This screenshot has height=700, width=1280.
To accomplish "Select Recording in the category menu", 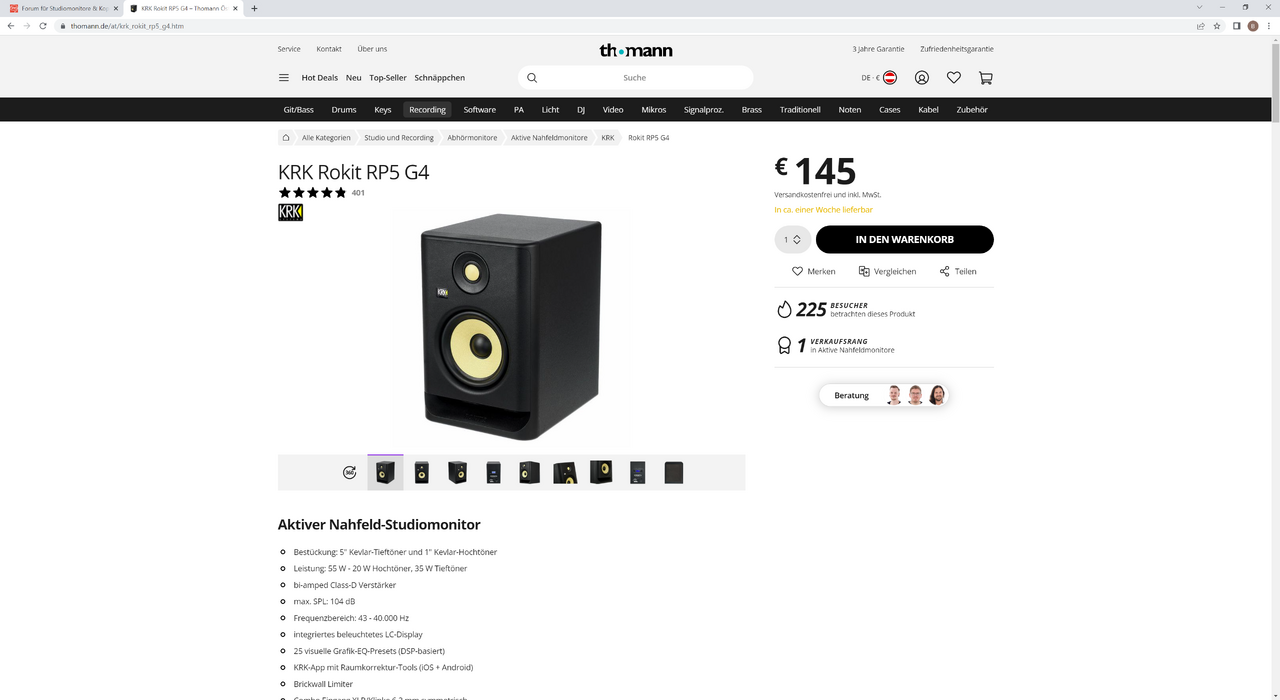I will pyautogui.click(x=427, y=110).
